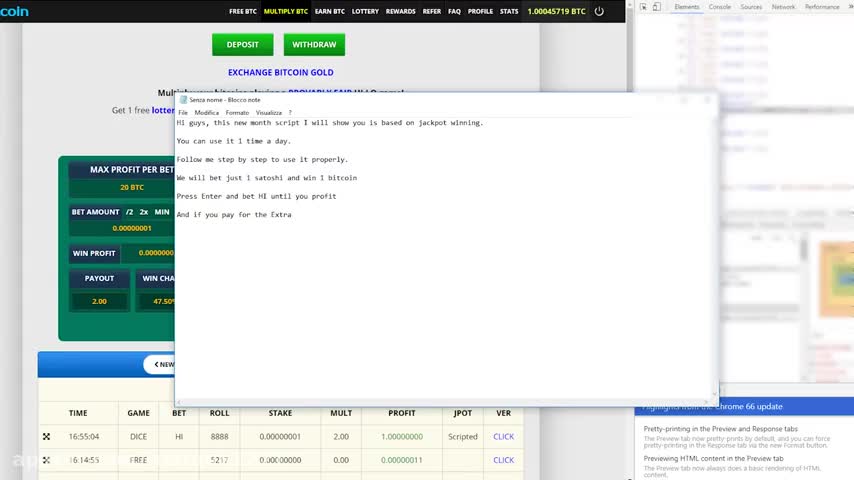Click the DevTools inspect element icon
This screenshot has height=480, width=854.
[x=641, y=8]
